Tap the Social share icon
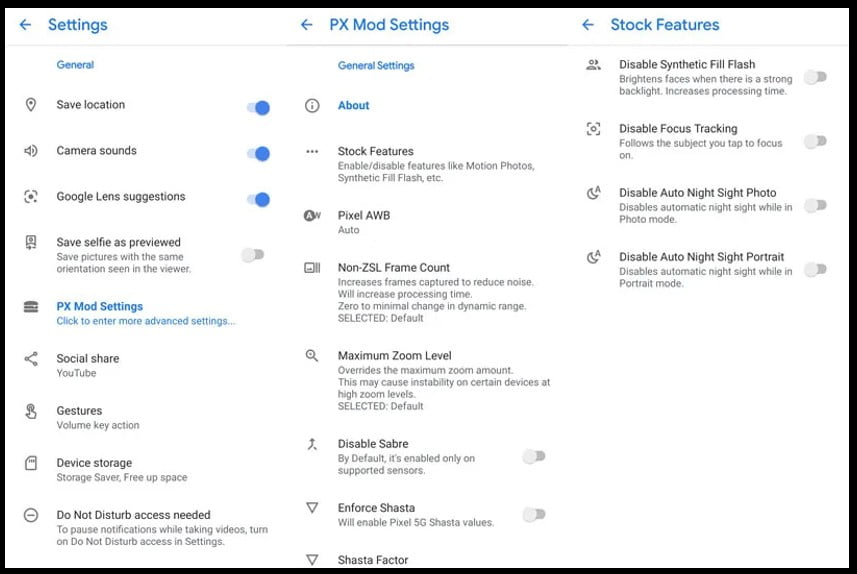This screenshot has width=857, height=574. pos(31,359)
